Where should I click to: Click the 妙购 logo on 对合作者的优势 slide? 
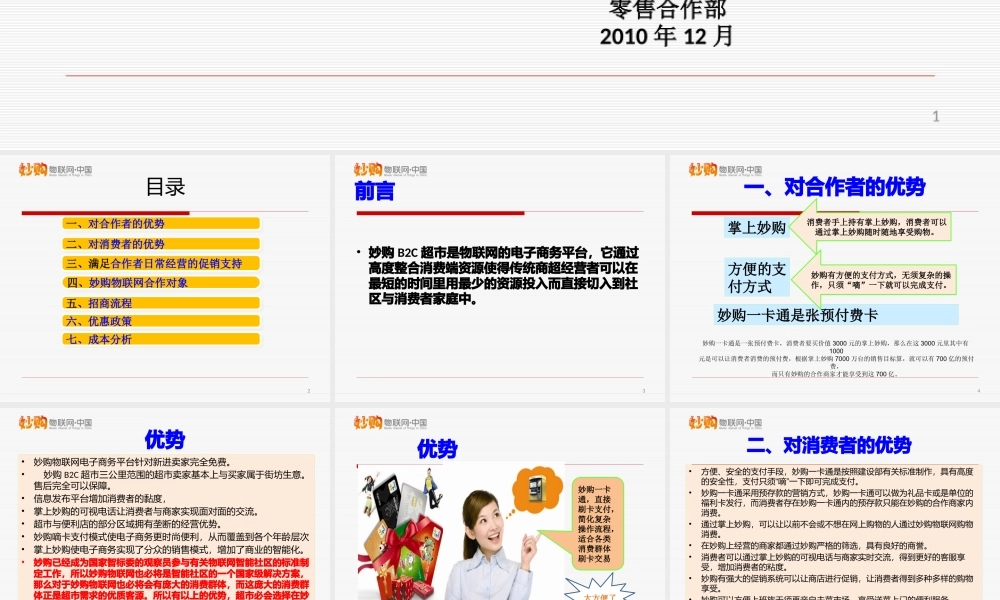(725, 170)
